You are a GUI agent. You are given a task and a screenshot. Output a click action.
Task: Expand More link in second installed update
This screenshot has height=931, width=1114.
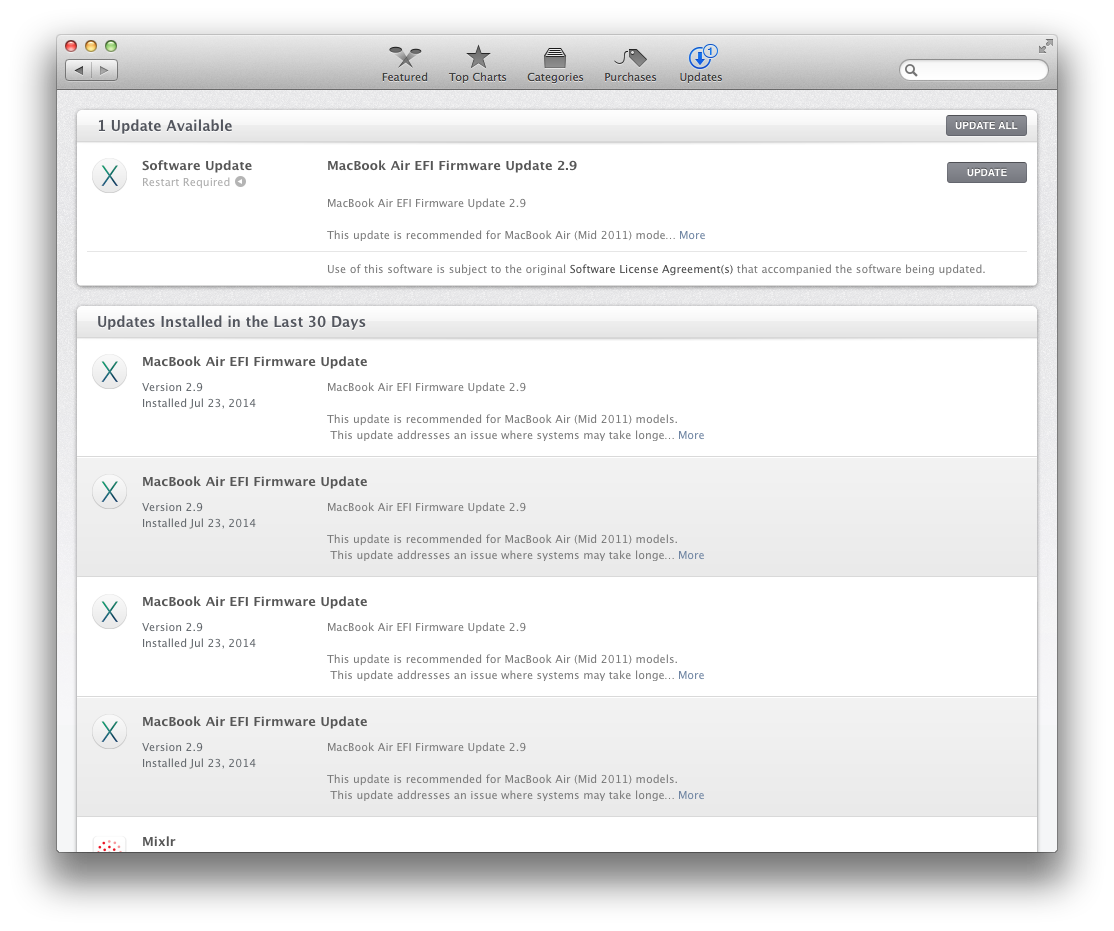point(691,556)
